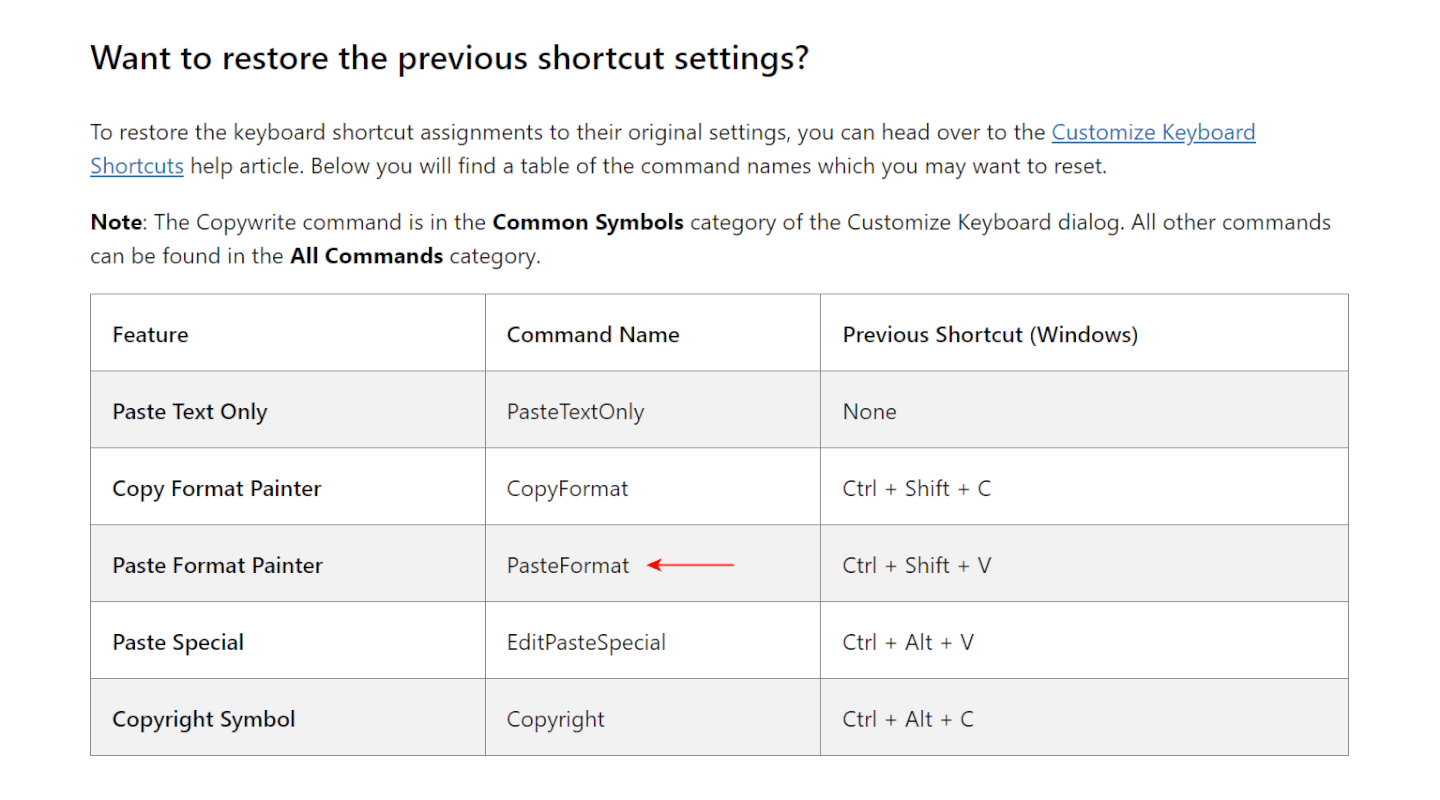
Task: Select the EditPasteSpecial command name text
Action: [x=586, y=643]
